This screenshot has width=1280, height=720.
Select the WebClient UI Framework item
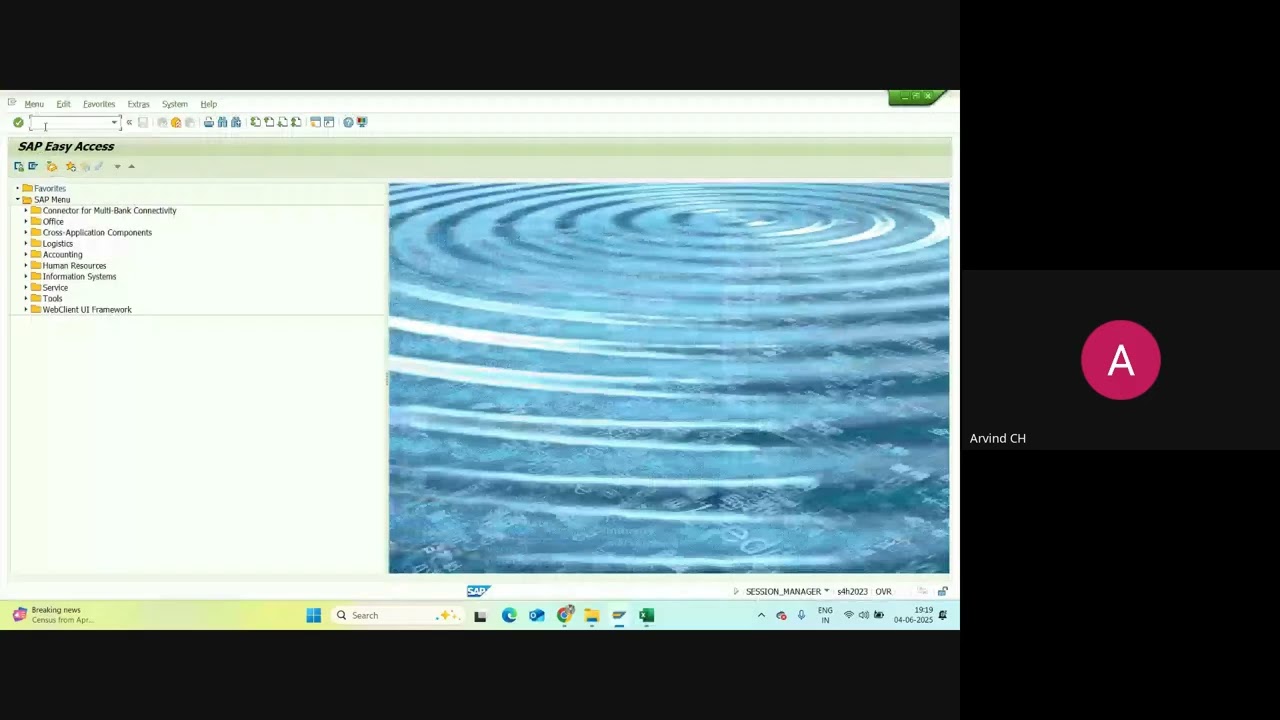87,309
